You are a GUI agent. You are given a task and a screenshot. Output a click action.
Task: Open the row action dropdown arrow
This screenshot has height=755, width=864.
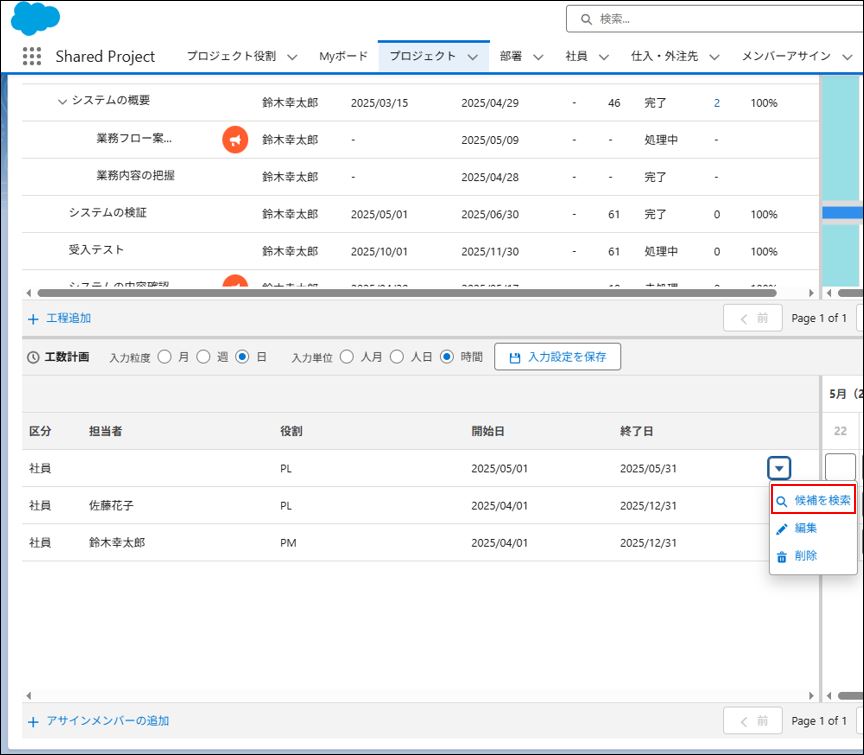(780, 468)
